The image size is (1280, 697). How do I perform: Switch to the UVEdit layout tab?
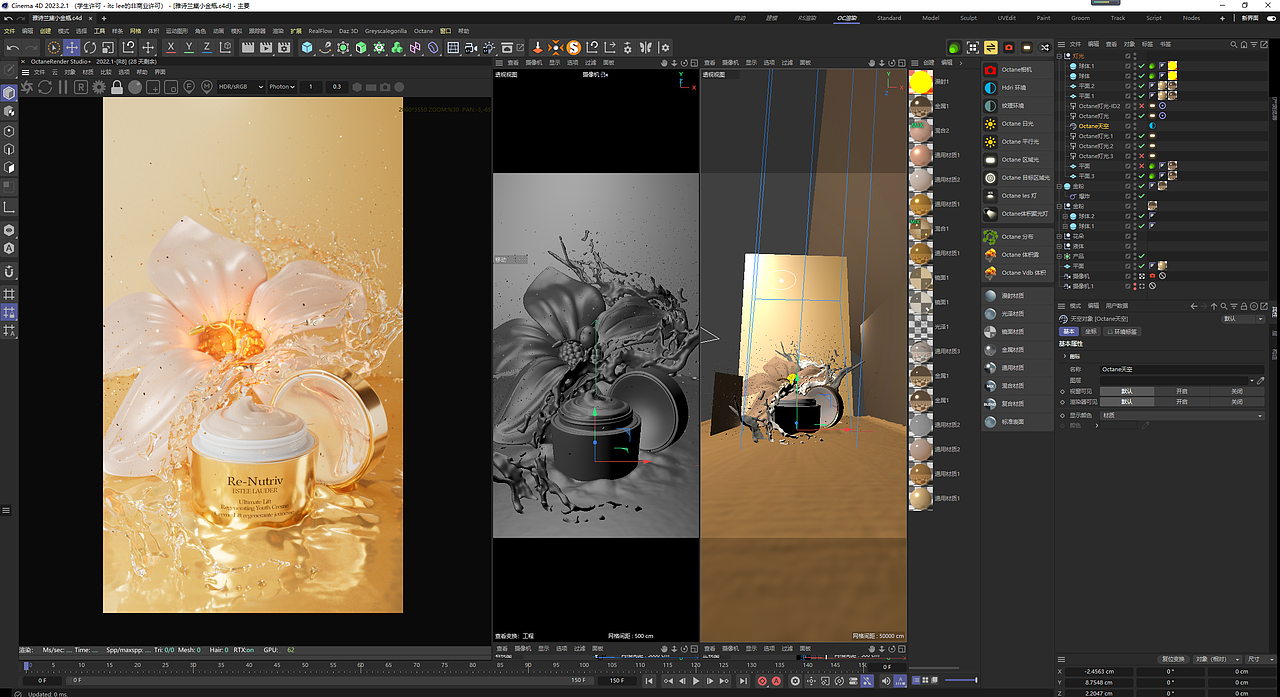pos(1007,18)
